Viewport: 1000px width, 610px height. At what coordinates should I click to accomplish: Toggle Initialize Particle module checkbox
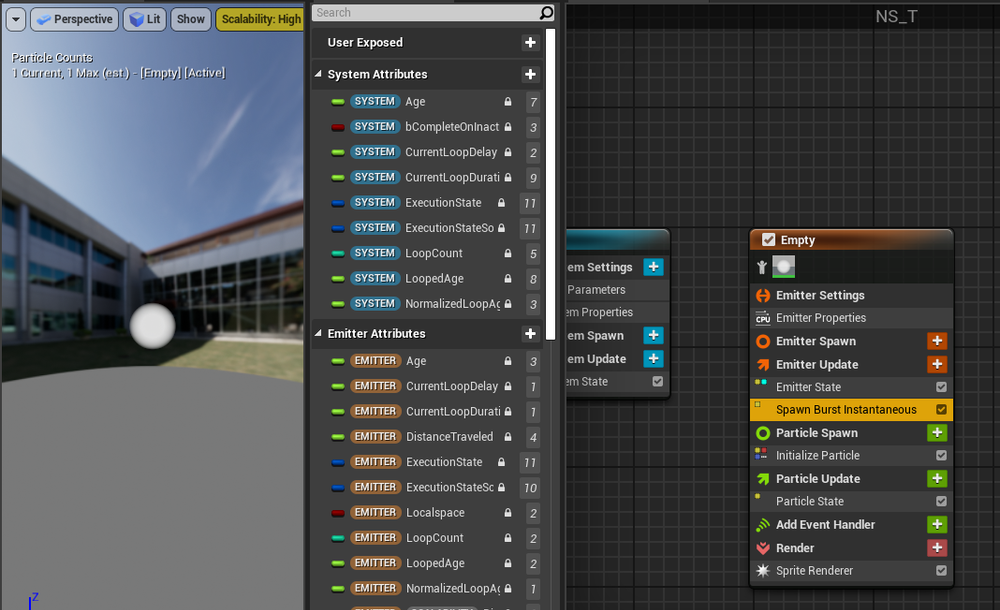point(941,456)
